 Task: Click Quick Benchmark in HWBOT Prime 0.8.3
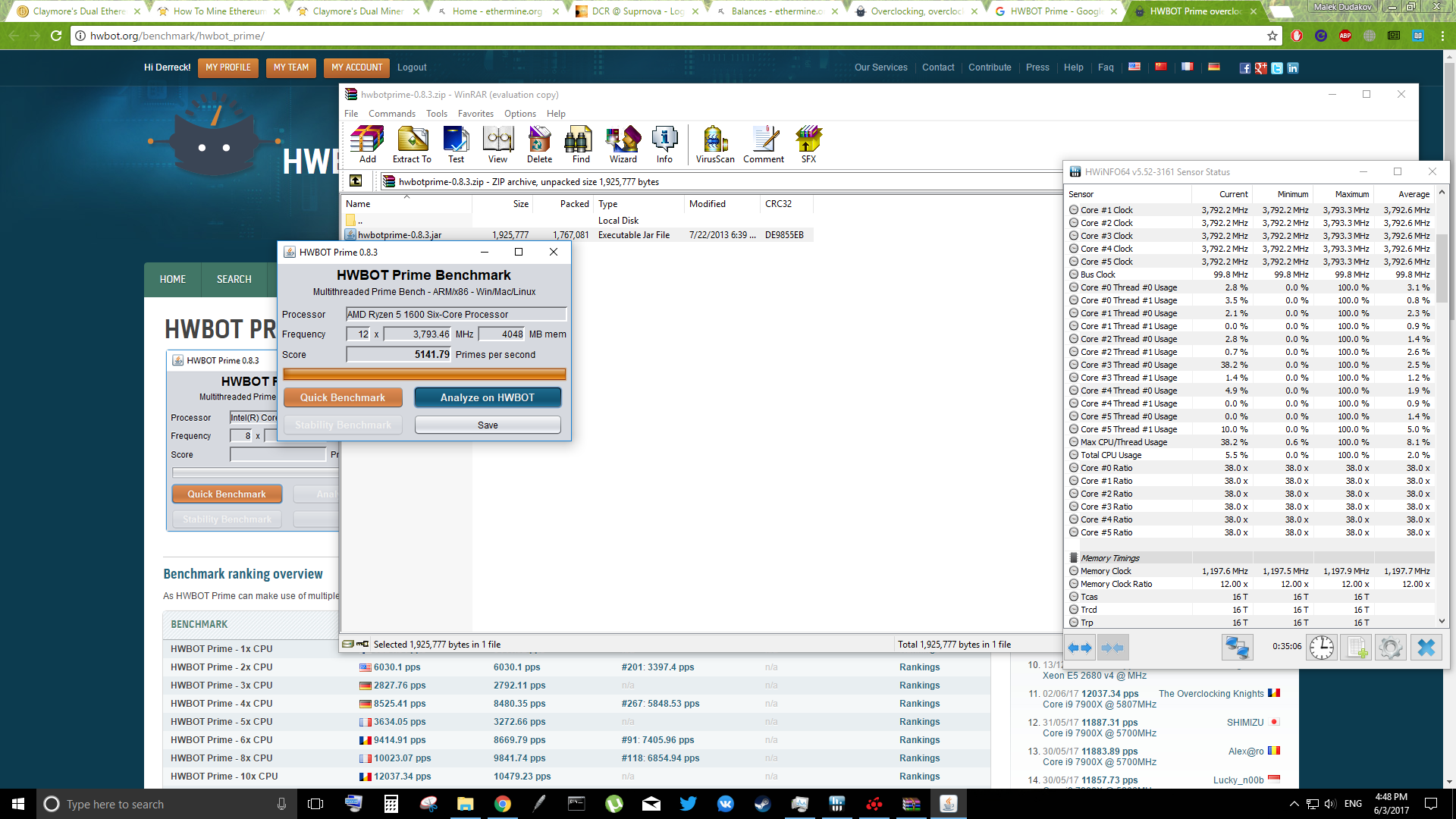(343, 397)
